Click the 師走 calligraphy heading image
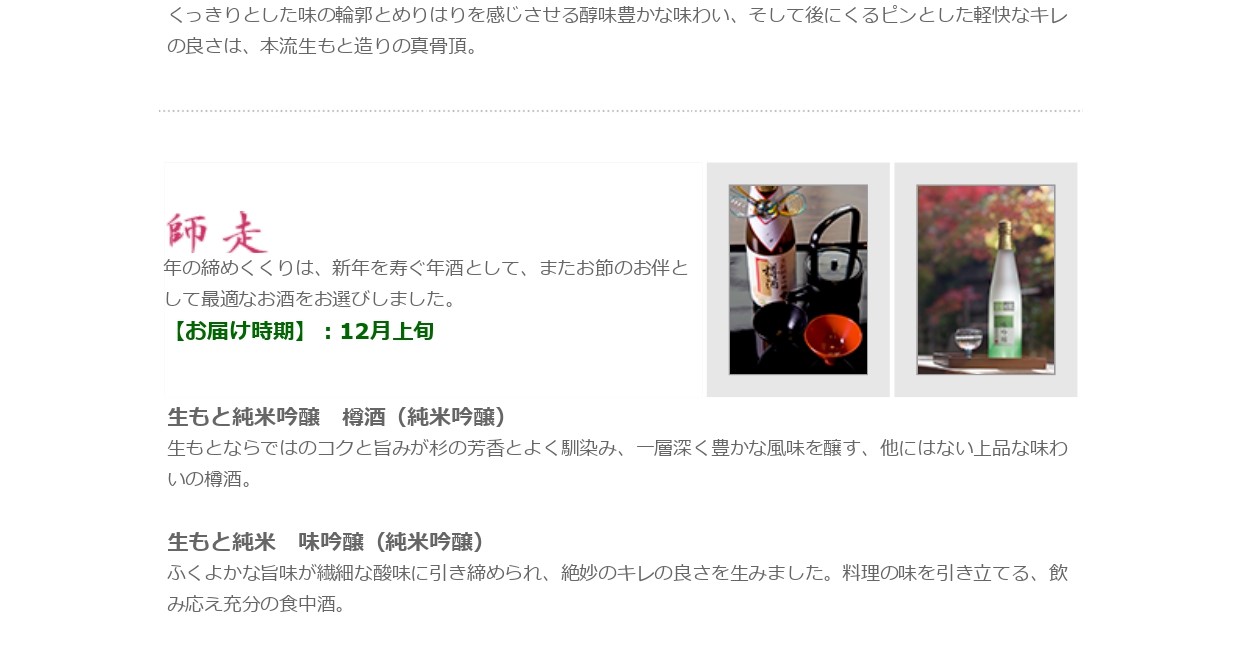The width and height of the screenshot is (1239, 662). [x=217, y=232]
